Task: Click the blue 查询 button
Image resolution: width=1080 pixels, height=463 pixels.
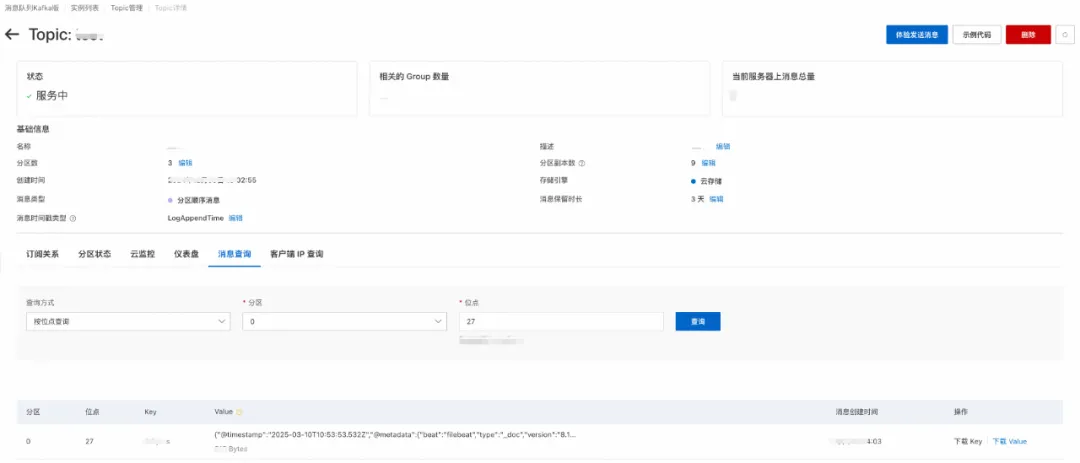Action: coord(698,322)
